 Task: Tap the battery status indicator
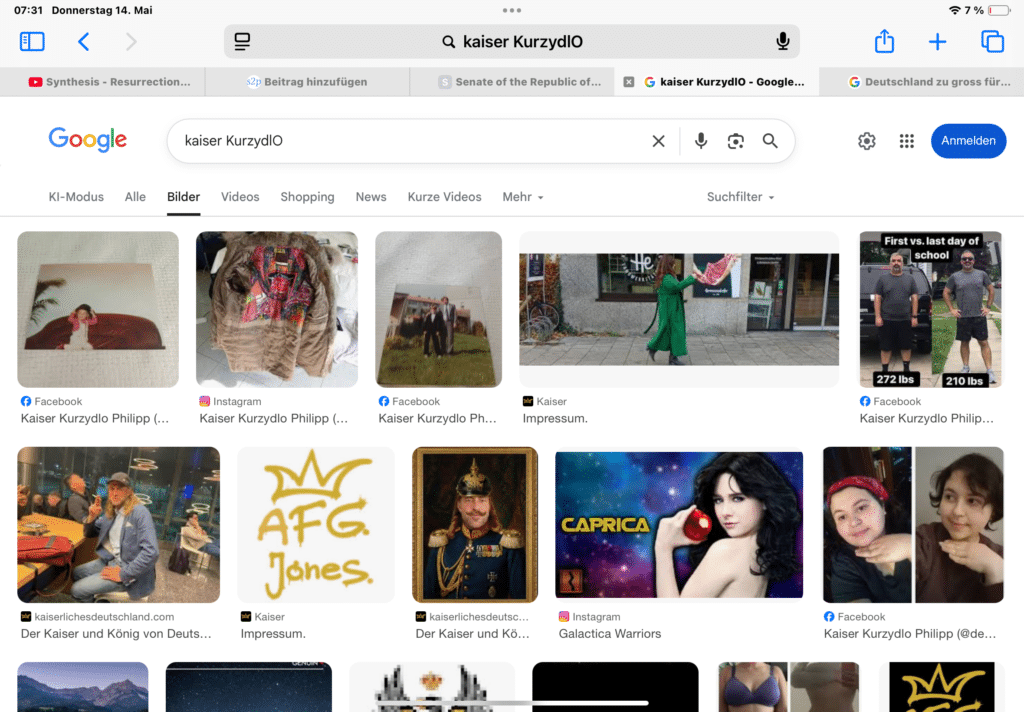click(x=999, y=10)
